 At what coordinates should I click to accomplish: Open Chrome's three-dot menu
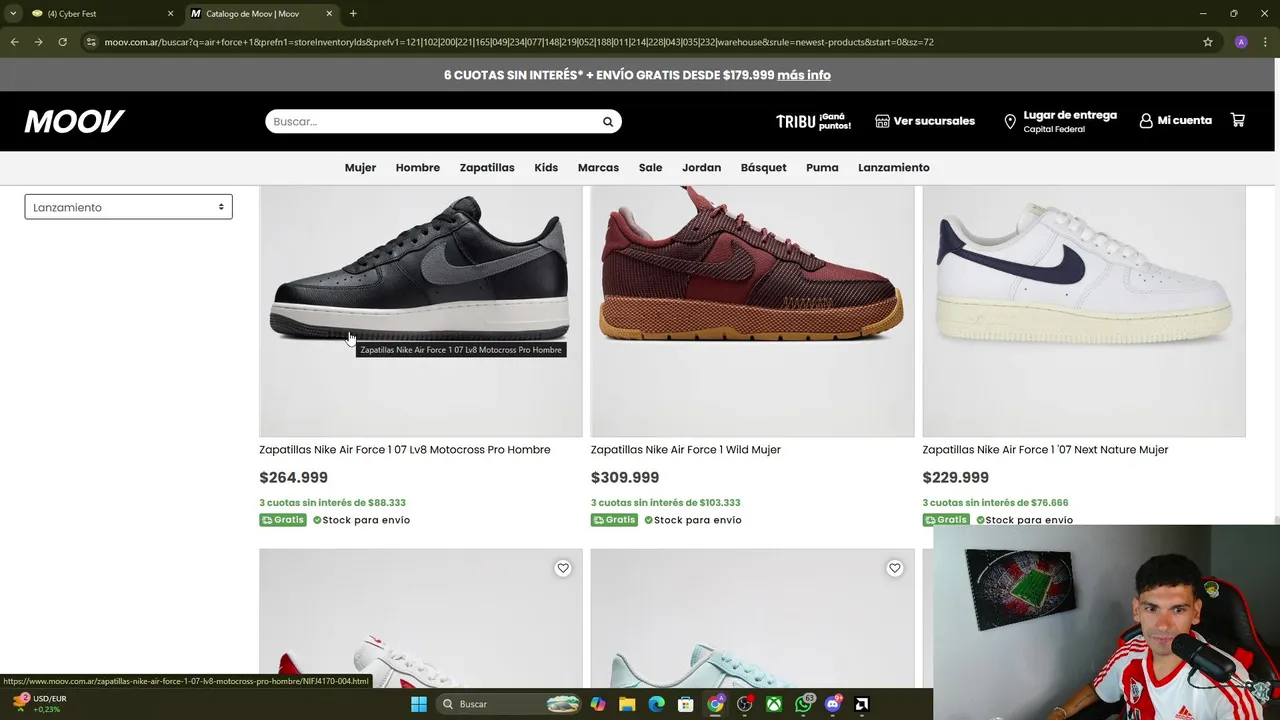(x=1265, y=42)
